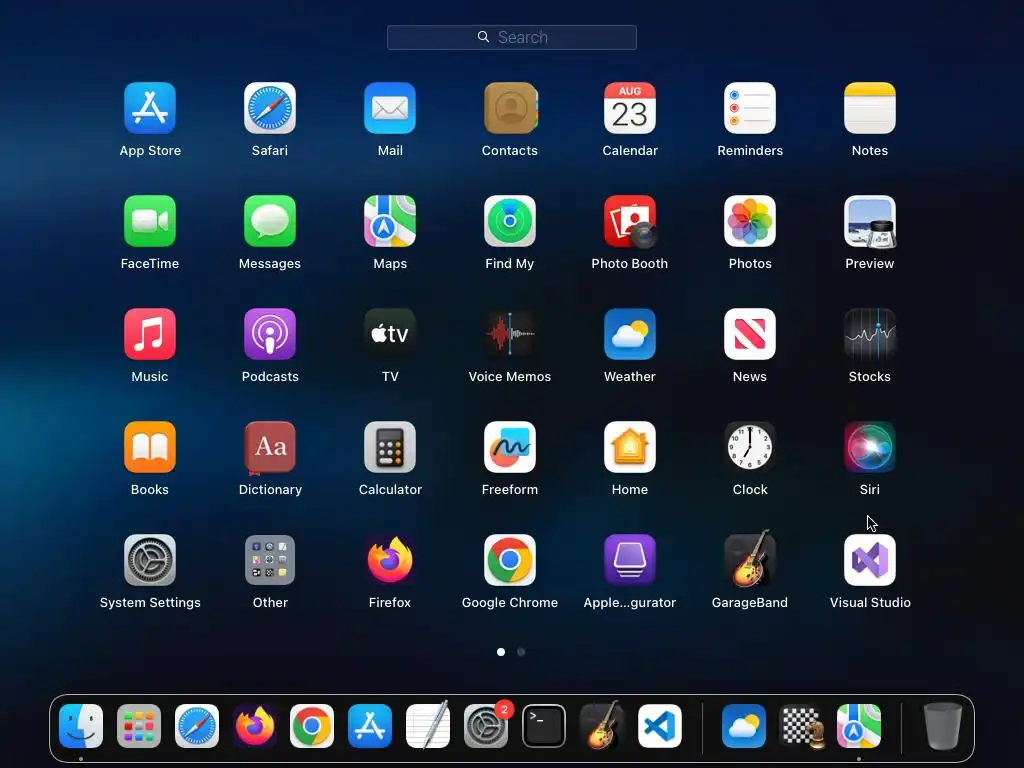
Task: Open the Photos app
Action: 750,221
